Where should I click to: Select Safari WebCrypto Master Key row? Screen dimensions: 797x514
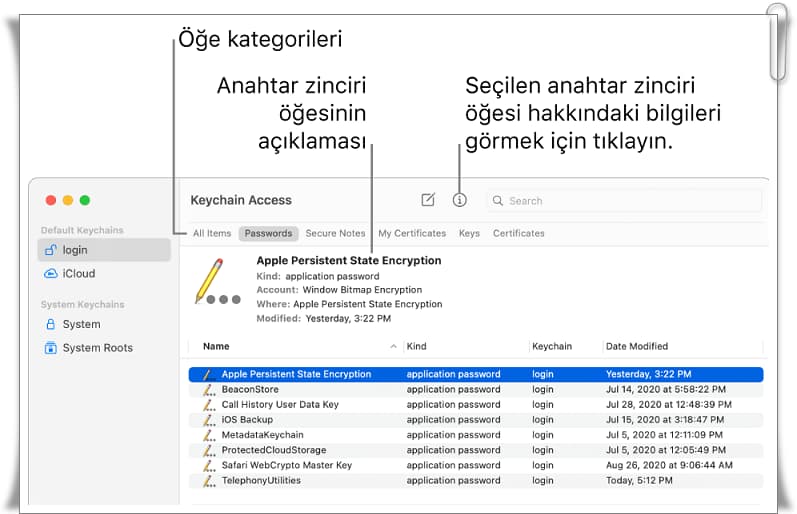[x=476, y=465]
